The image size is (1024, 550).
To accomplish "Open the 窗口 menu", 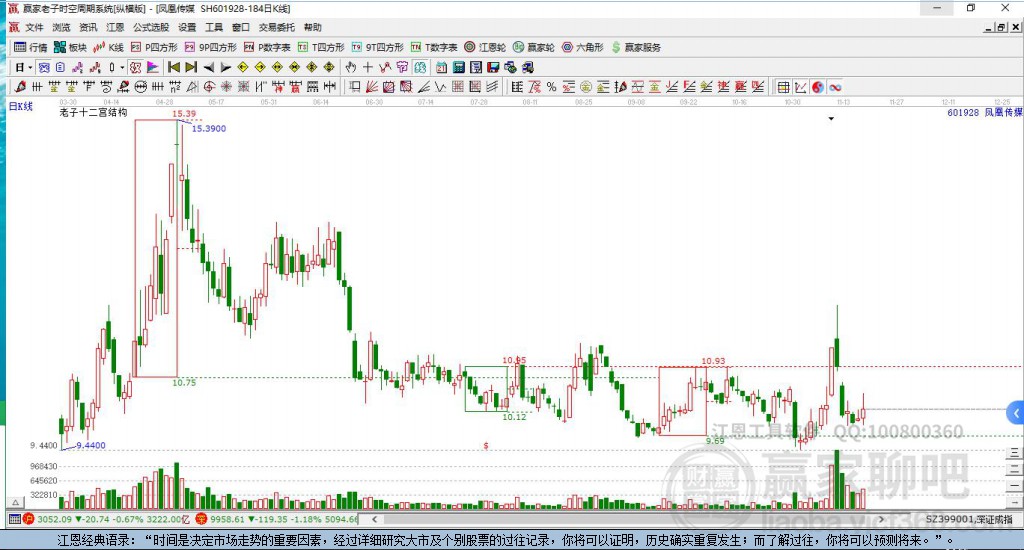I will click(240, 27).
